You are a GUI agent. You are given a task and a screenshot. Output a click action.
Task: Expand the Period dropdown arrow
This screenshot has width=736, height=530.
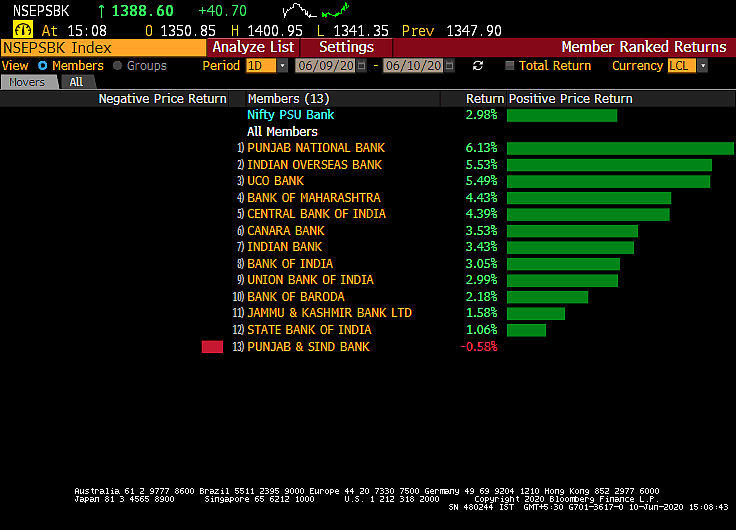(x=282, y=66)
